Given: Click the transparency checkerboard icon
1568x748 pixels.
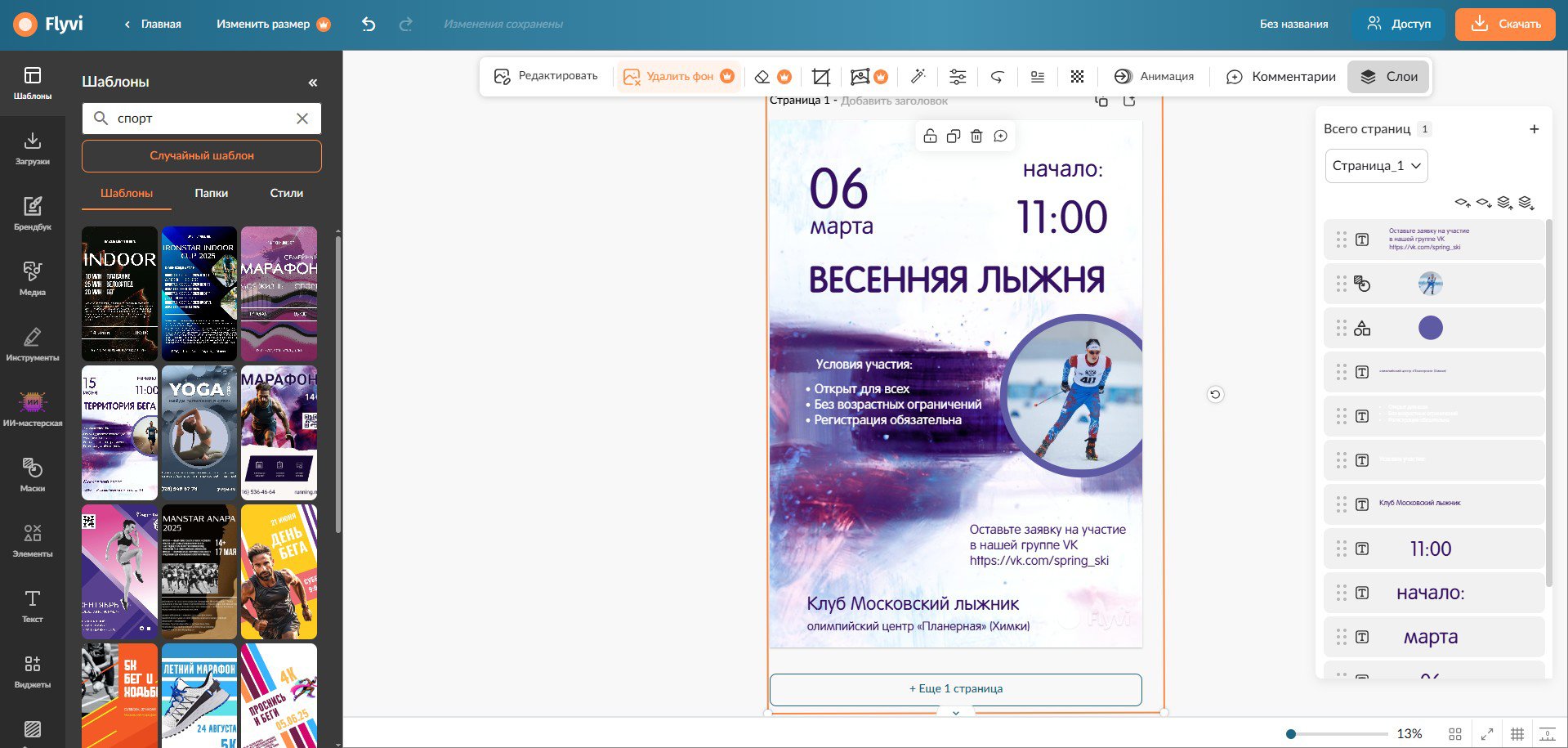Looking at the screenshot, I should coord(1077,77).
